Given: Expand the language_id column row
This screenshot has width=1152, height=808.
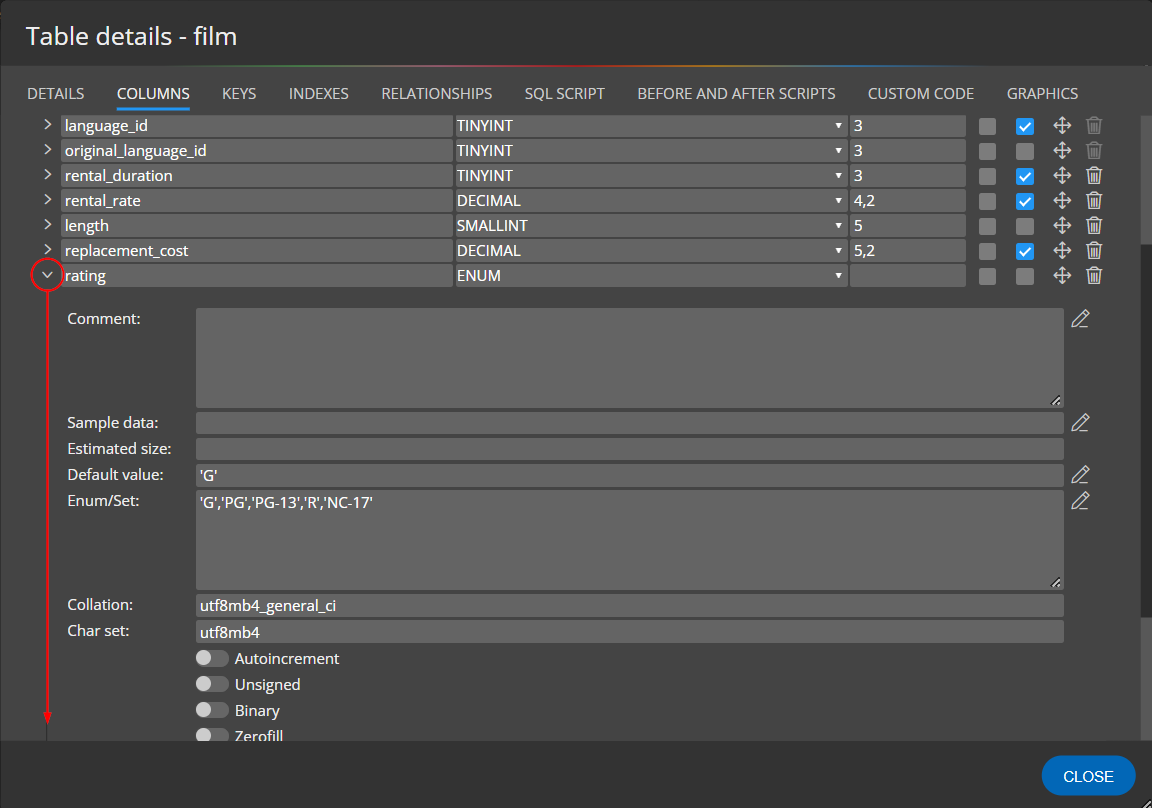Looking at the screenshot, I should (47, 126).
